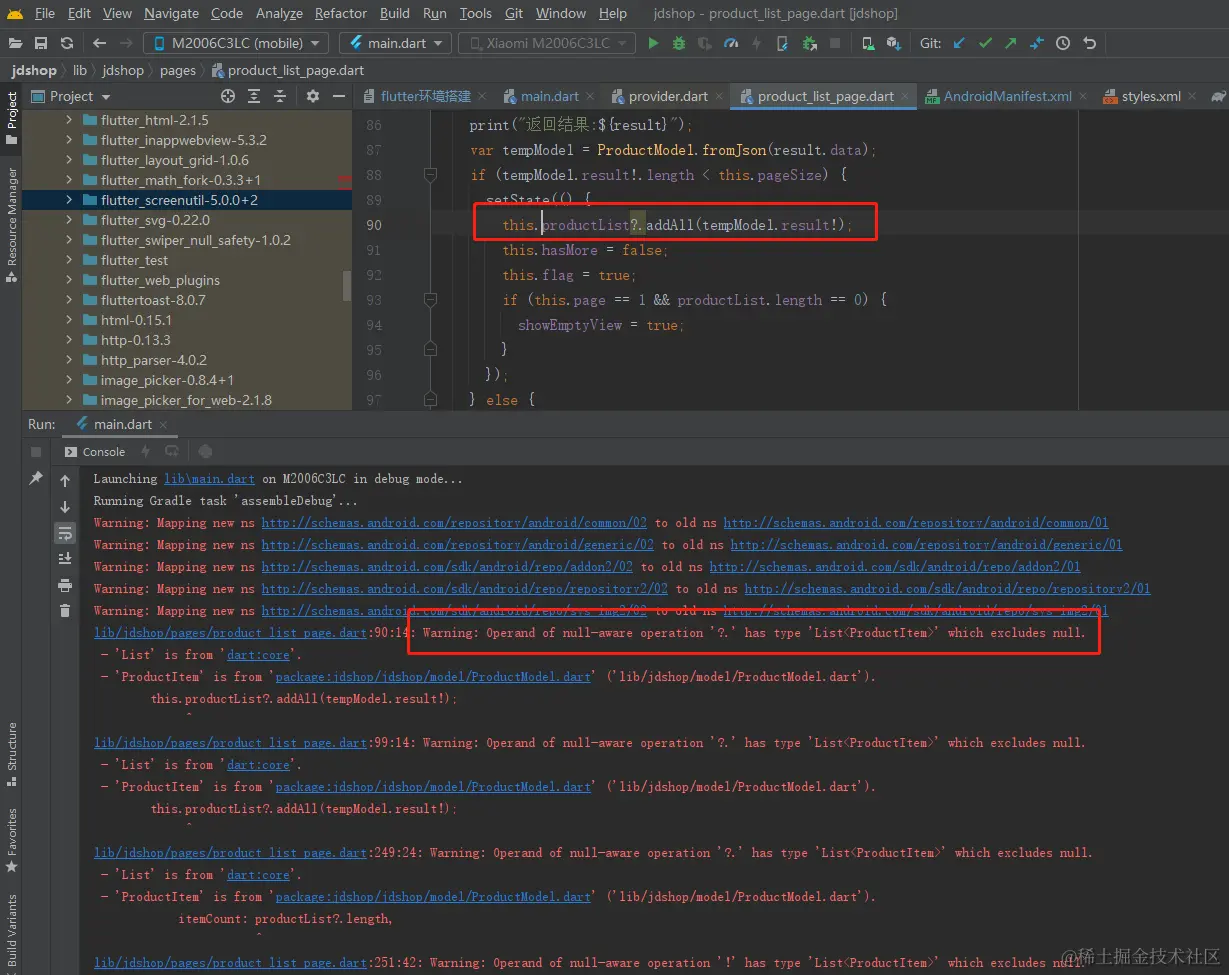
Task: Click the Git update project arrow
Action: [x=959, y=43]
